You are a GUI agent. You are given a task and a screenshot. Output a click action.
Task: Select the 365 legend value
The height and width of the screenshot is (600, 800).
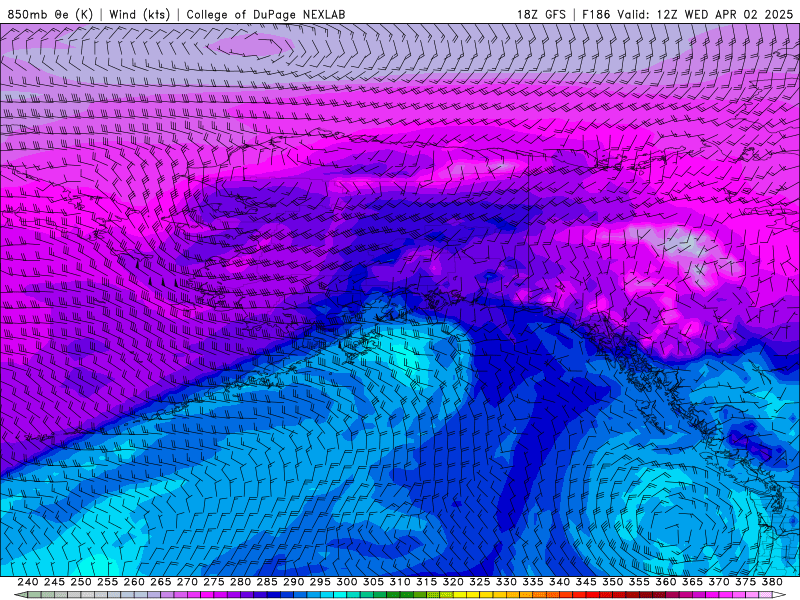[x=692, y=582]
